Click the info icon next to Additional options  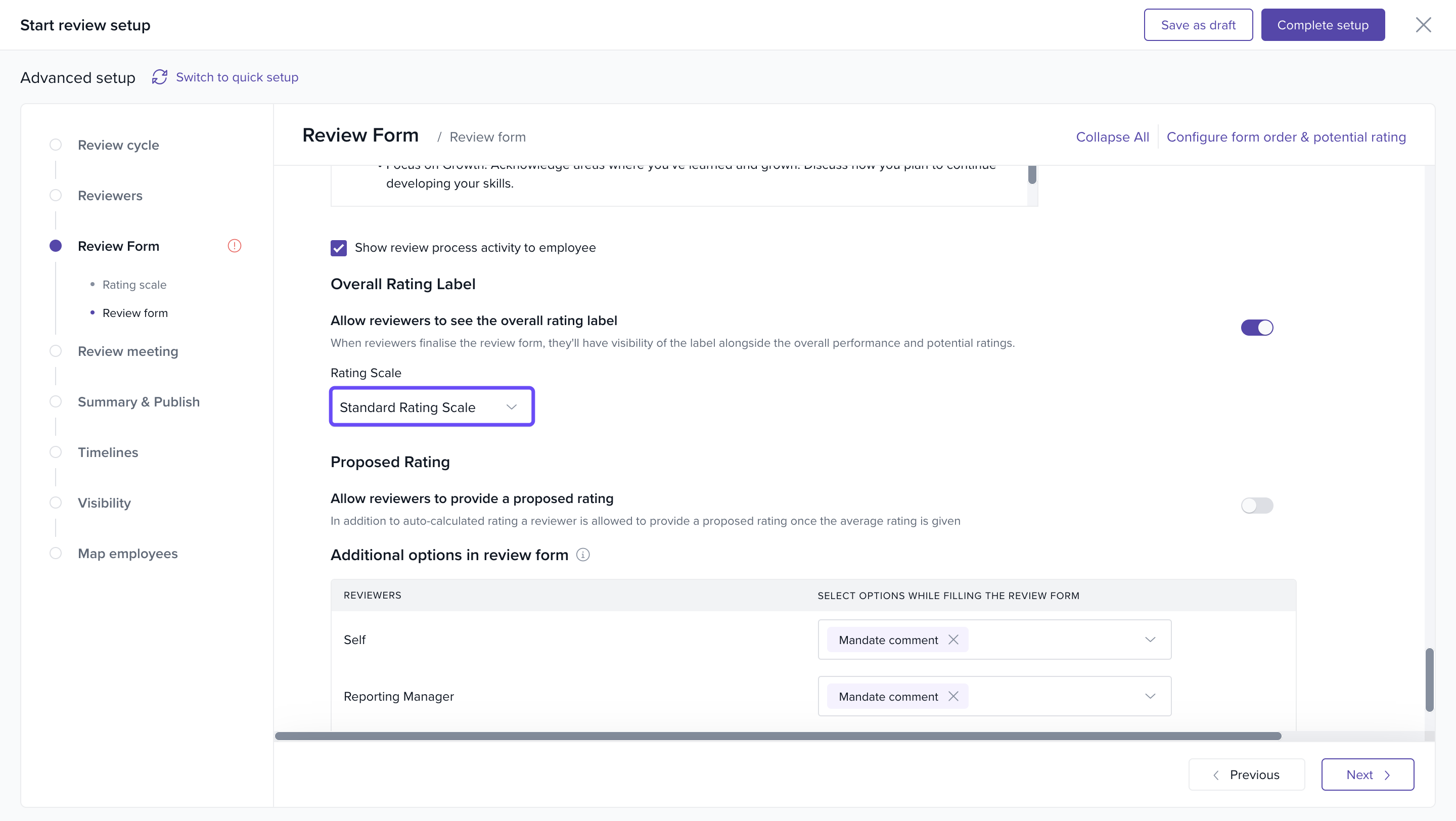pos(583,555)
